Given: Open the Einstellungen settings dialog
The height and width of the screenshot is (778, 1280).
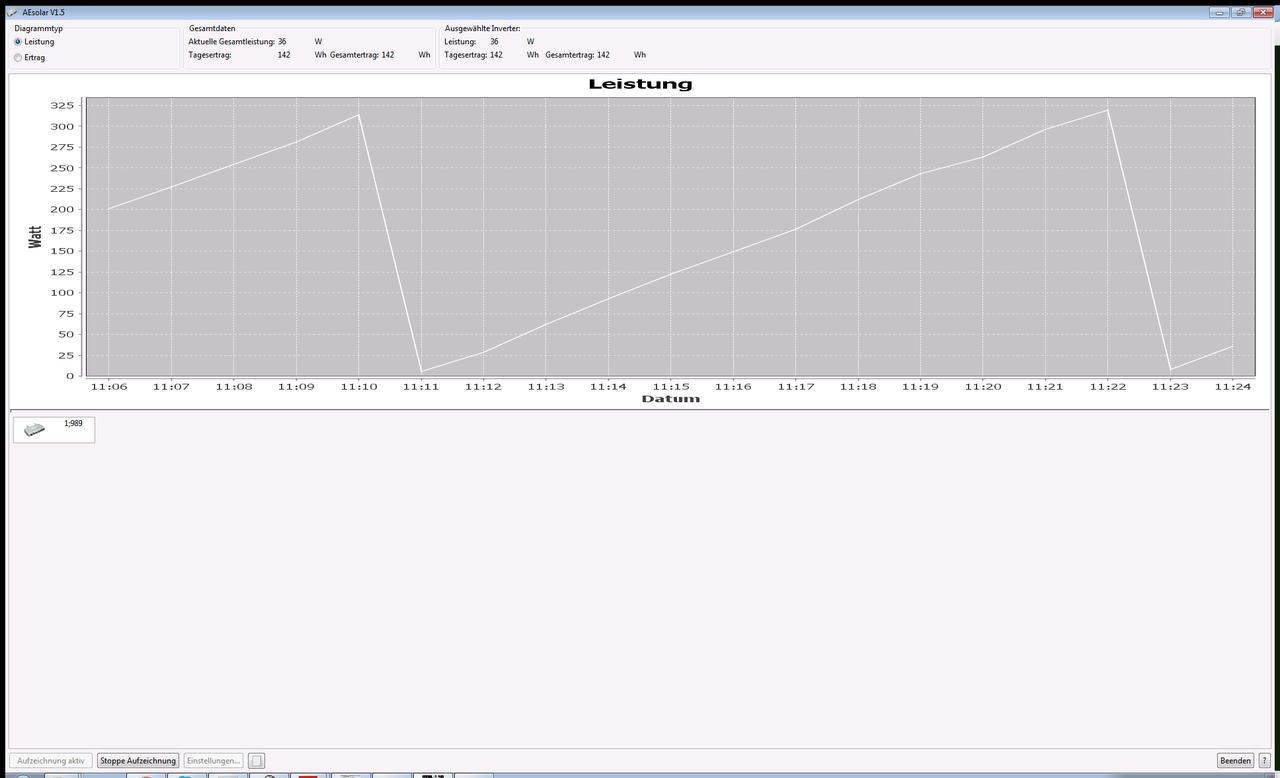Looking at the screenshot, I should [x=213, y=761].
